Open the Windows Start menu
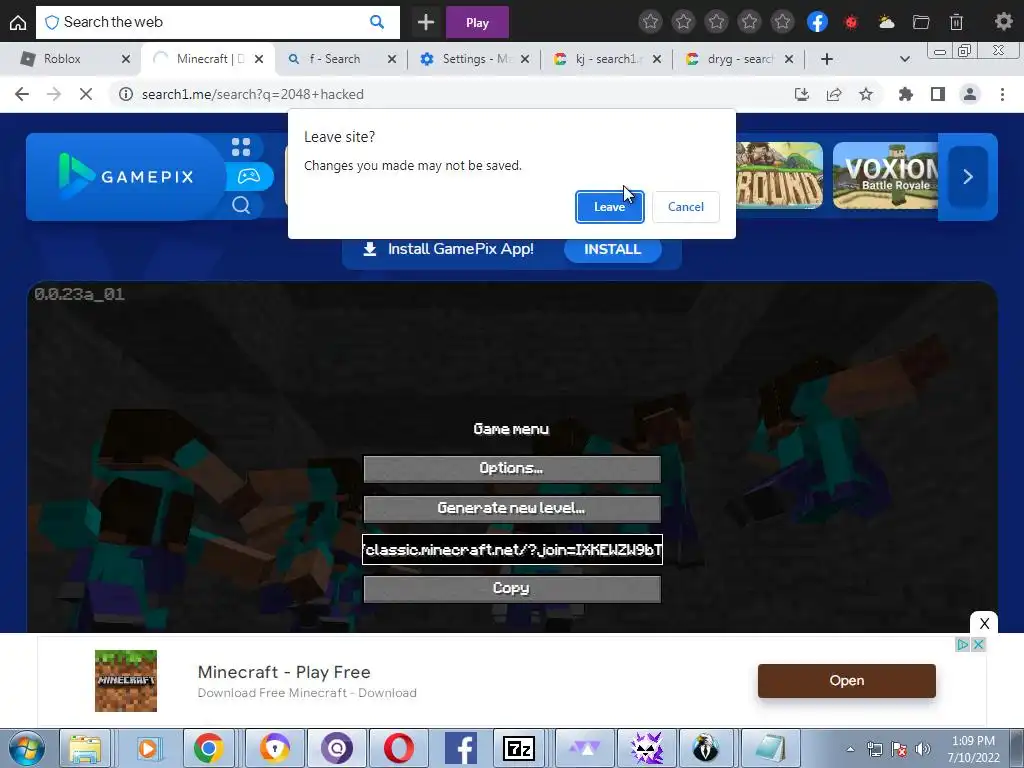Image resolution: width=1024 pixels, height=768 pixels. [x=26, y=748]
